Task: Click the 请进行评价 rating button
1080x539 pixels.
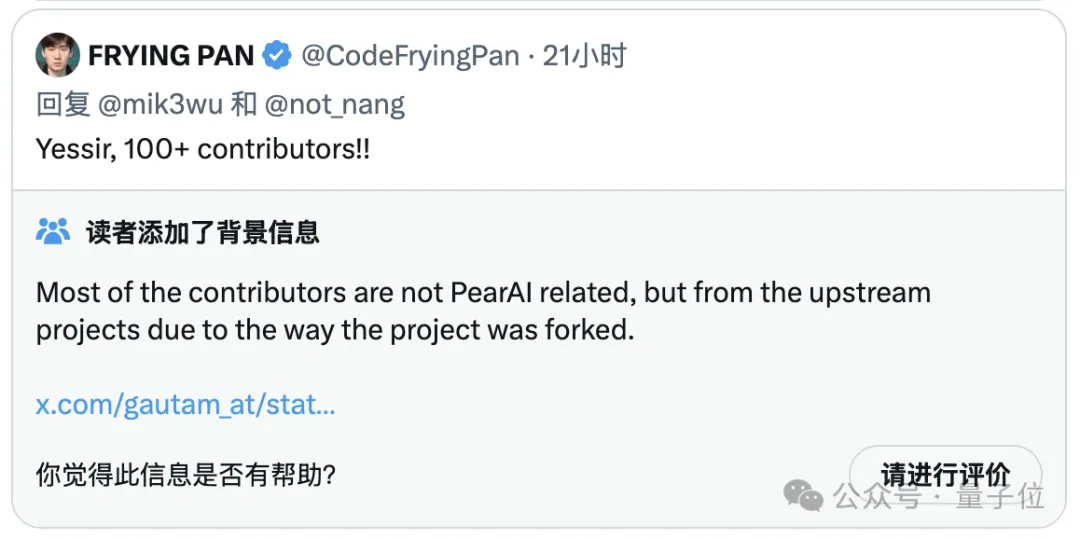Action: point(946,474)
